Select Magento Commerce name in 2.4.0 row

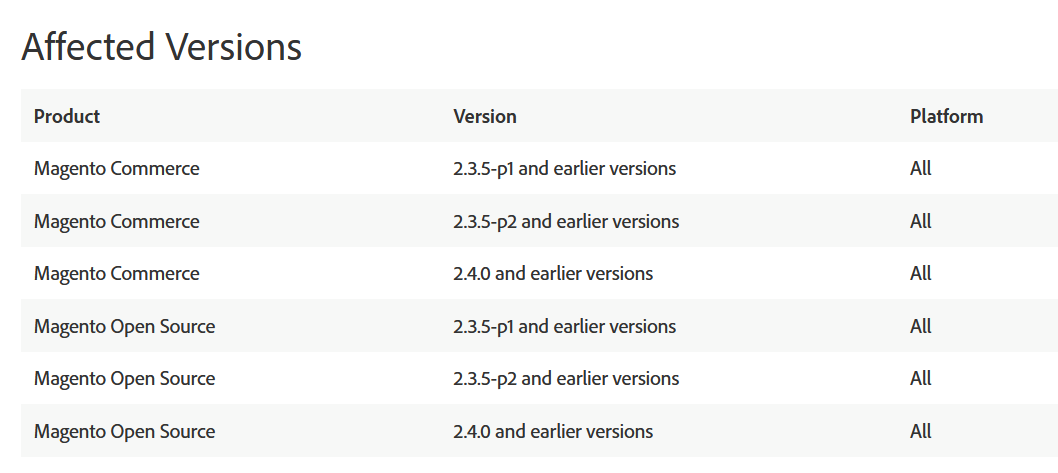point(116,273)
